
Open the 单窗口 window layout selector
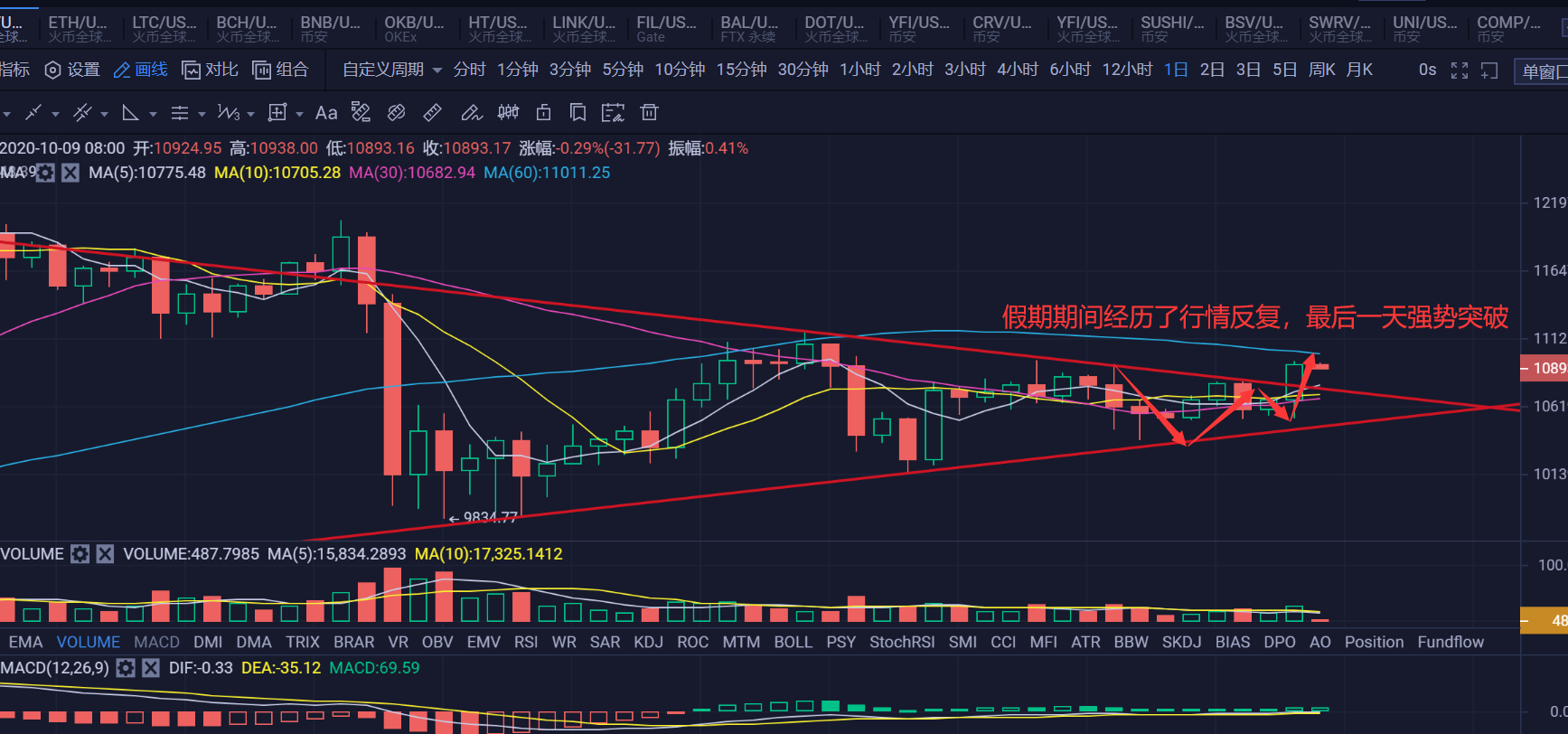pos(1542,71)
